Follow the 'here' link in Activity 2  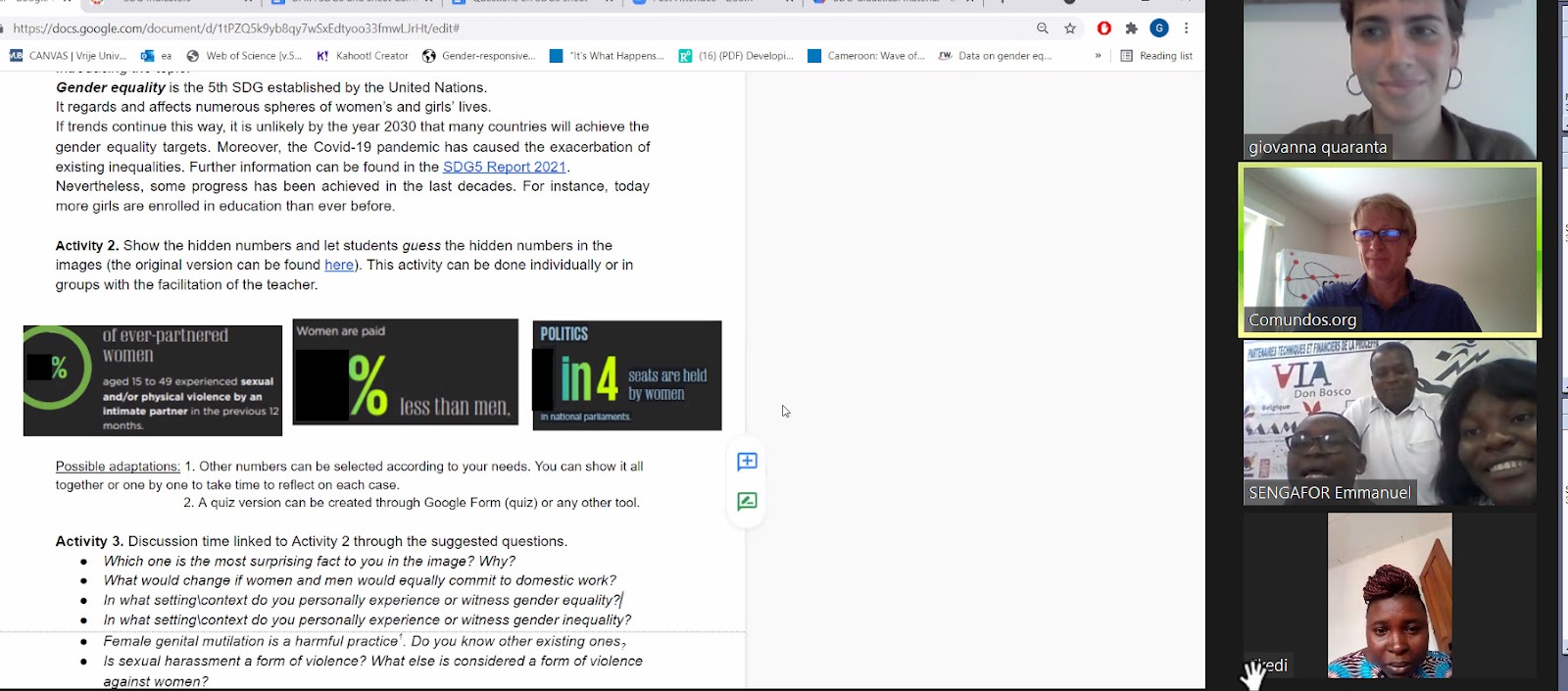(x=339, y=265)
